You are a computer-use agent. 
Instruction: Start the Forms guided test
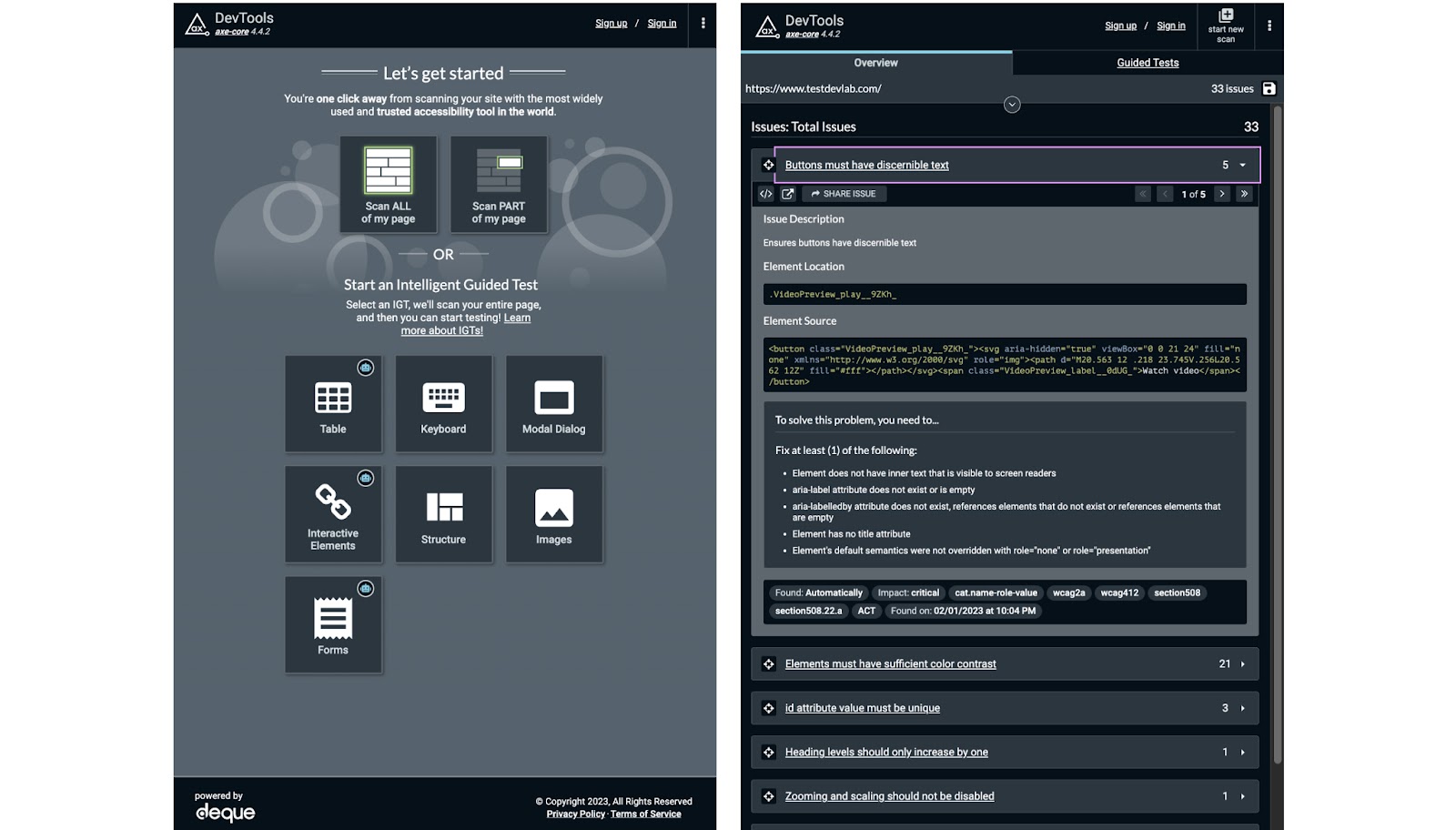(333, 624)
